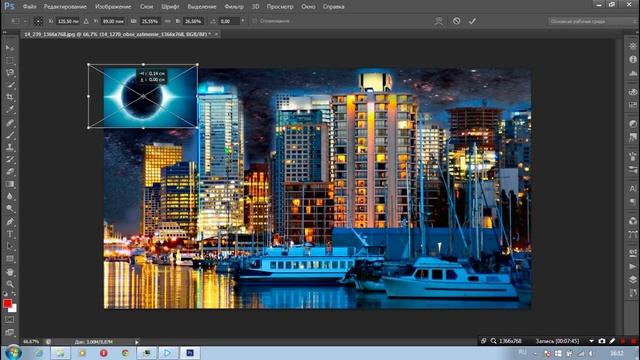Open the Фильтр menu
The image size is (640, 360).
[x=234, y=7]
